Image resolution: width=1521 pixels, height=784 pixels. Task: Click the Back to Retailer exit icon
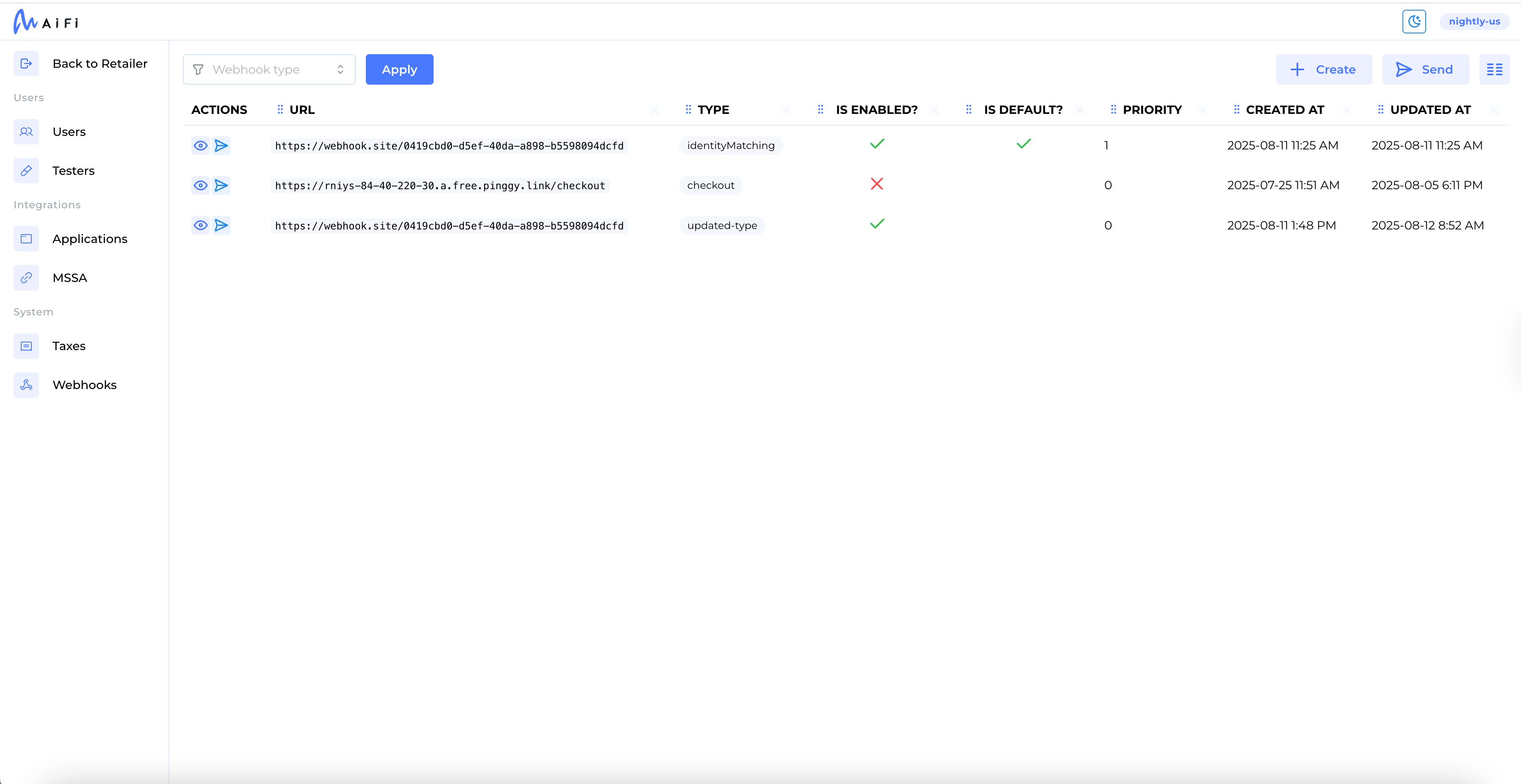pos(26,63)
